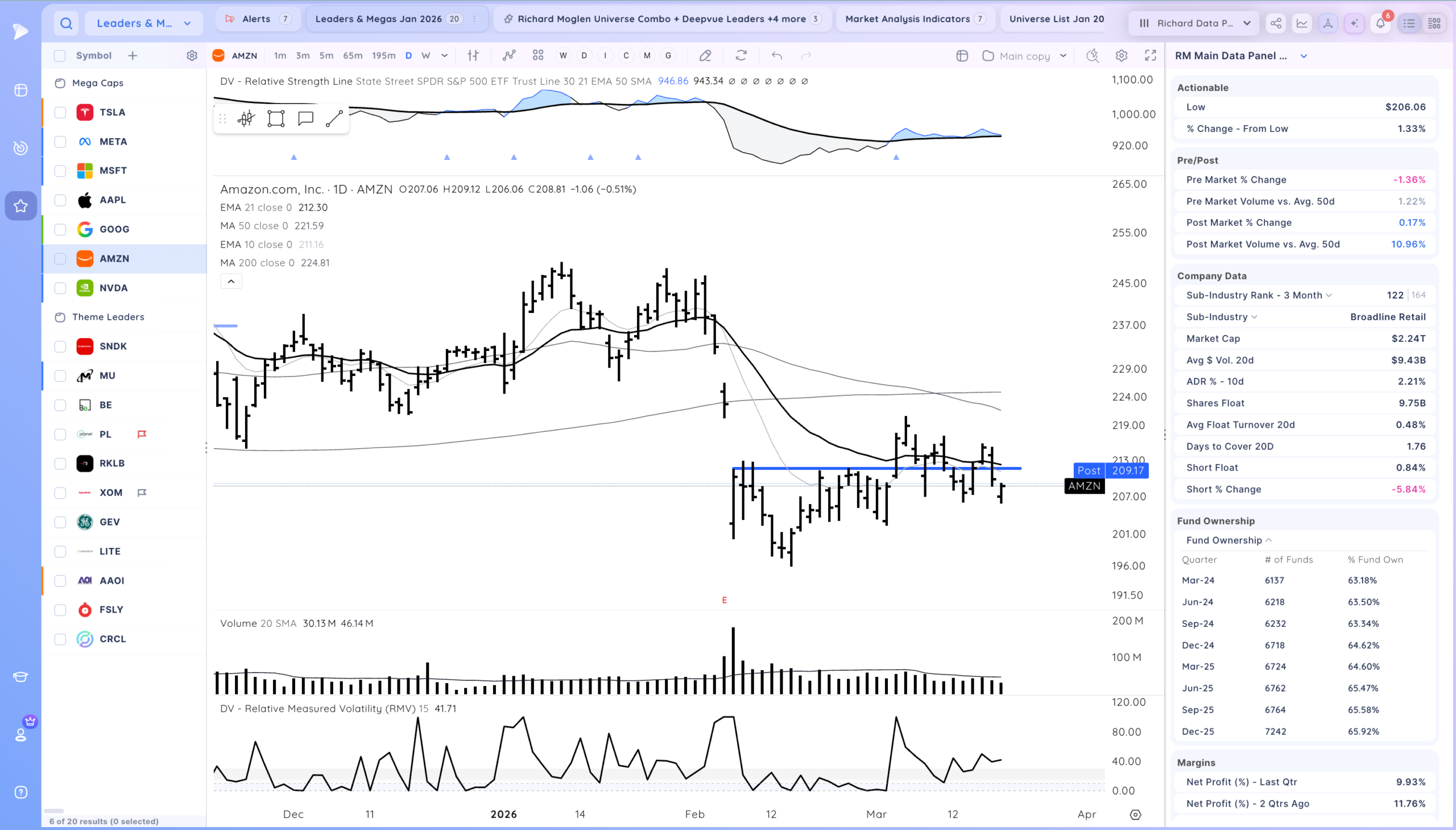
Task: Open chart settings gear
Action: pyautogui.click(x=1121, y=55)
